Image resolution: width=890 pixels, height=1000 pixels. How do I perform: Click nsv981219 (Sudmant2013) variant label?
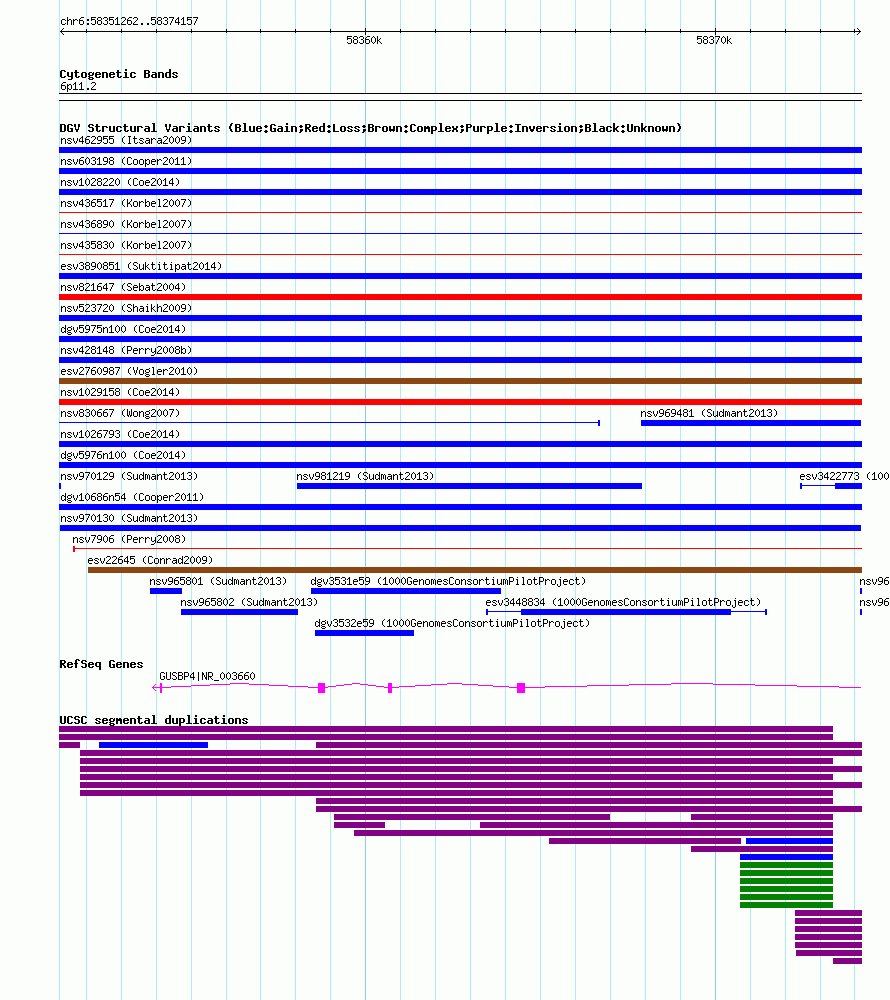pyautogui.click(x=365, y=477)
